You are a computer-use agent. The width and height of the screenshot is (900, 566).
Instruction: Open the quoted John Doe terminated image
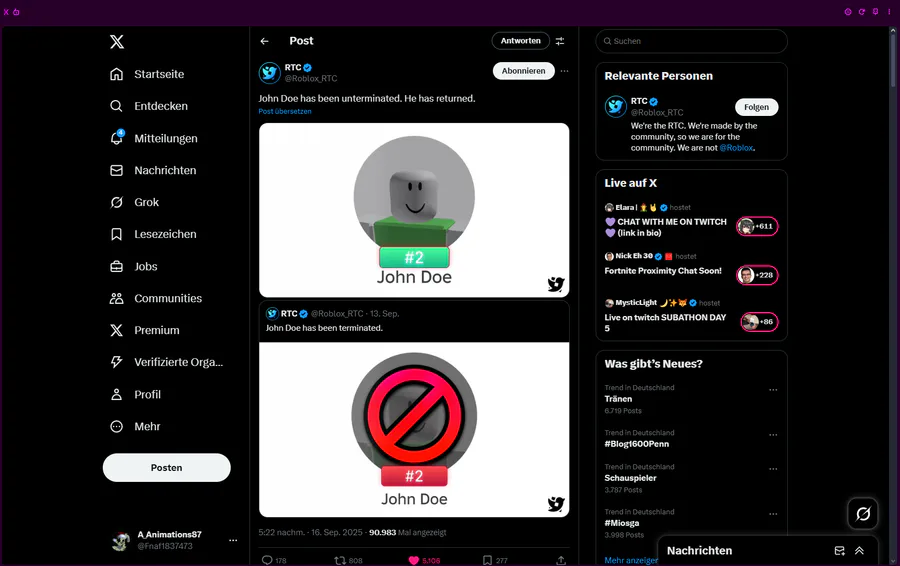[414, 429]
